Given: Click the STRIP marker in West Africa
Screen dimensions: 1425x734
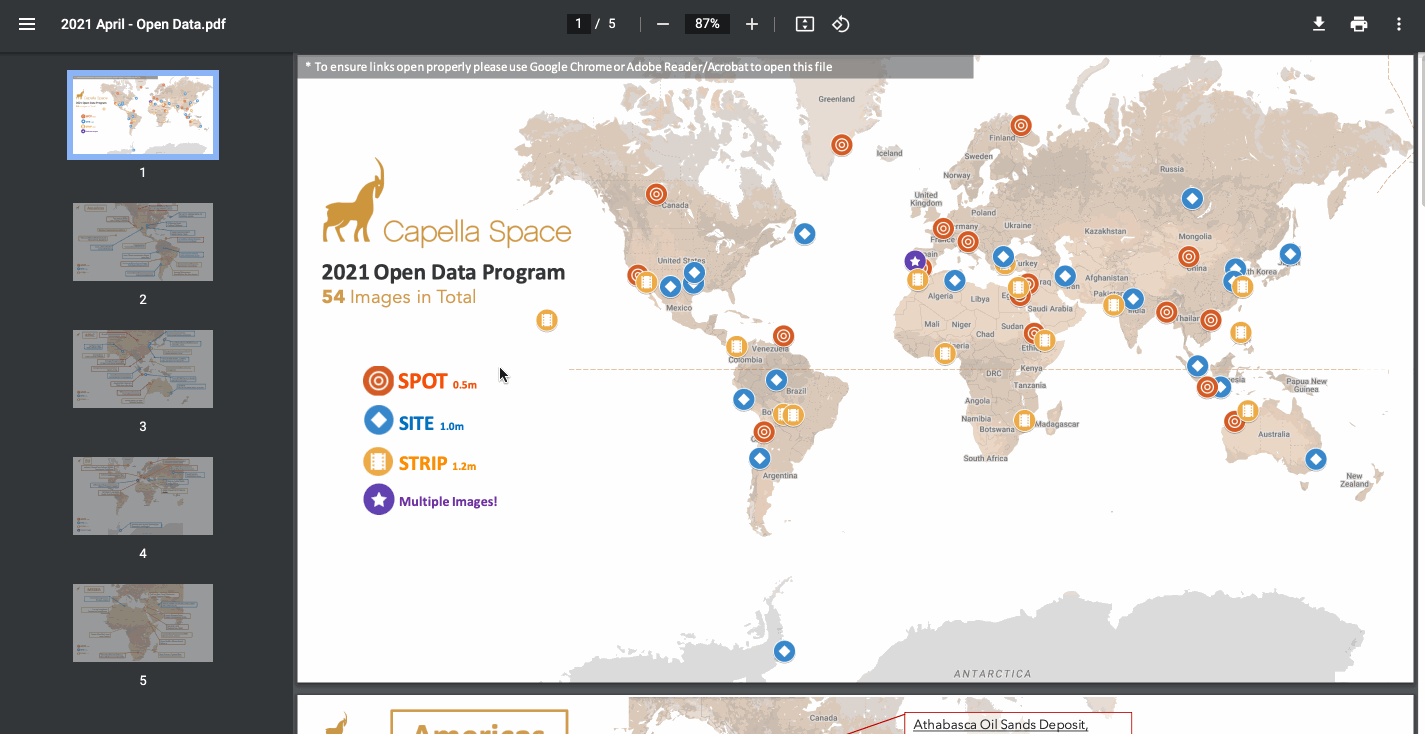Looking at the screenshot, I should pos(945,353).
